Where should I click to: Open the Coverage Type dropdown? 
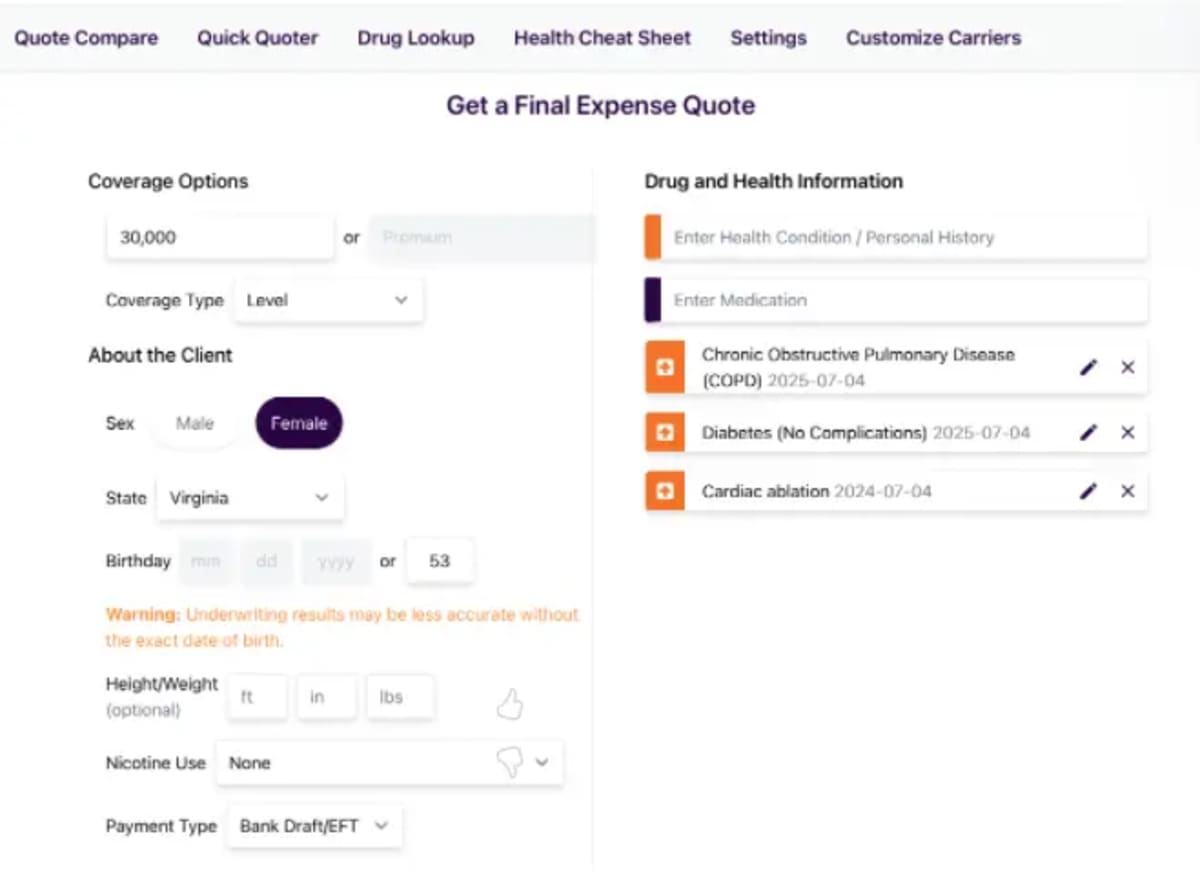coord(328,300)
